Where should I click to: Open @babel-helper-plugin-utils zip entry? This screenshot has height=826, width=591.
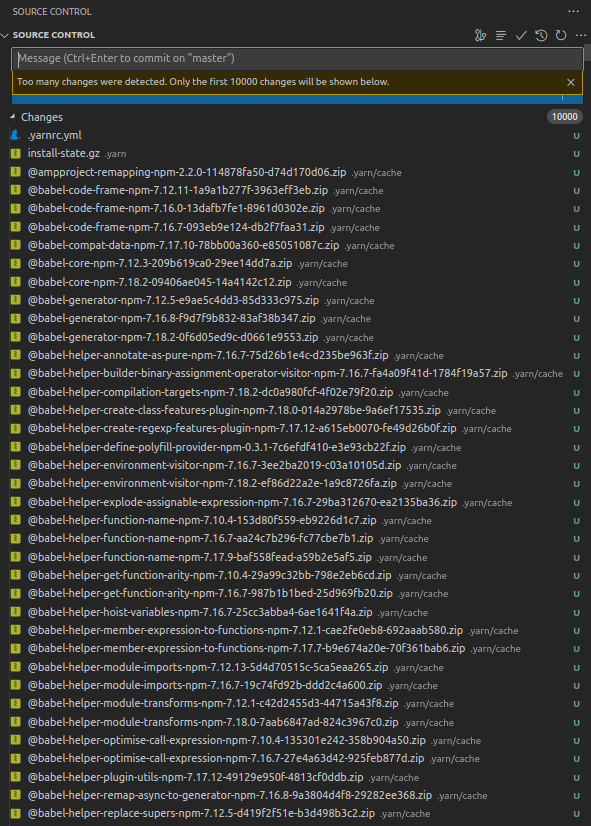tap(196, 778)
